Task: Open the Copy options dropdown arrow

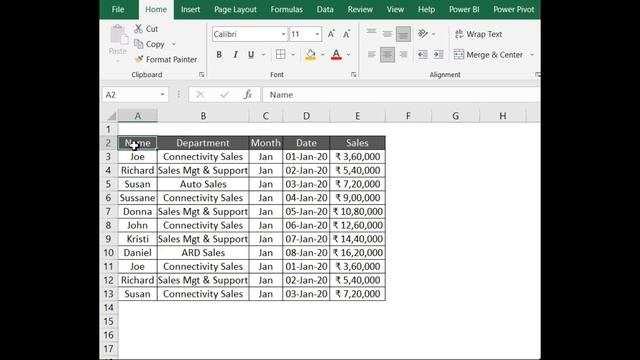Action: pos(173,44)
